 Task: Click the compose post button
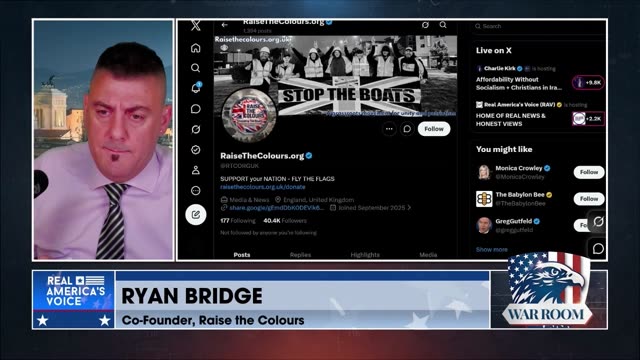coord(196,215)
